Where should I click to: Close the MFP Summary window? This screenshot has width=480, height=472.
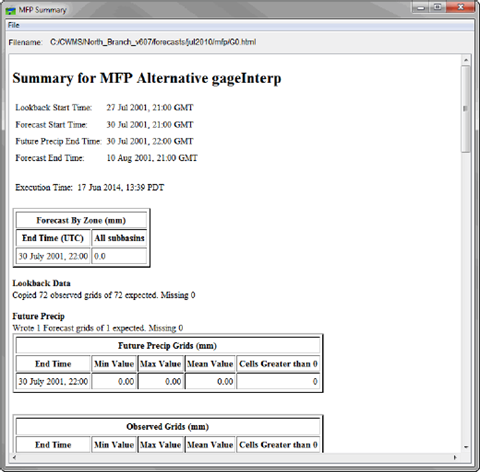460,7
